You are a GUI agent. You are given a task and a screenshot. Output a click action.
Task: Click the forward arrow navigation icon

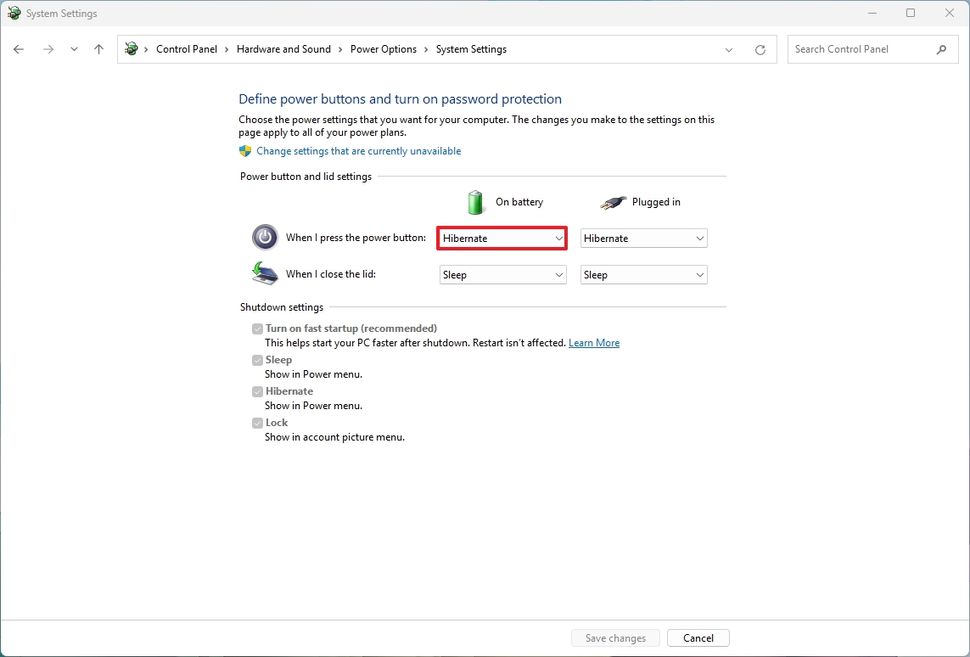tap(47, 48)
